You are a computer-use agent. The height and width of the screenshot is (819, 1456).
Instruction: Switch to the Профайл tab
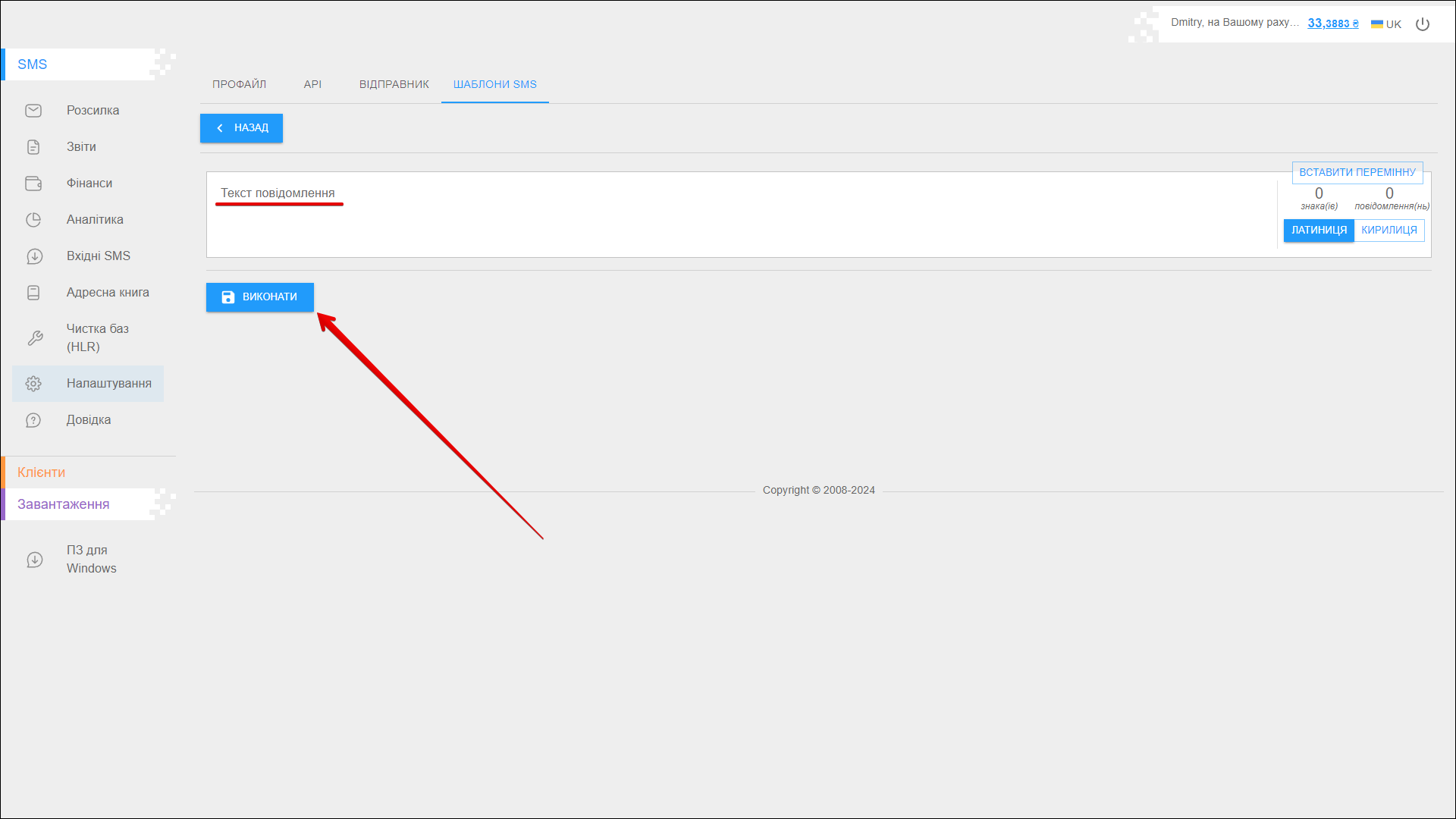(x=239, y=84)
